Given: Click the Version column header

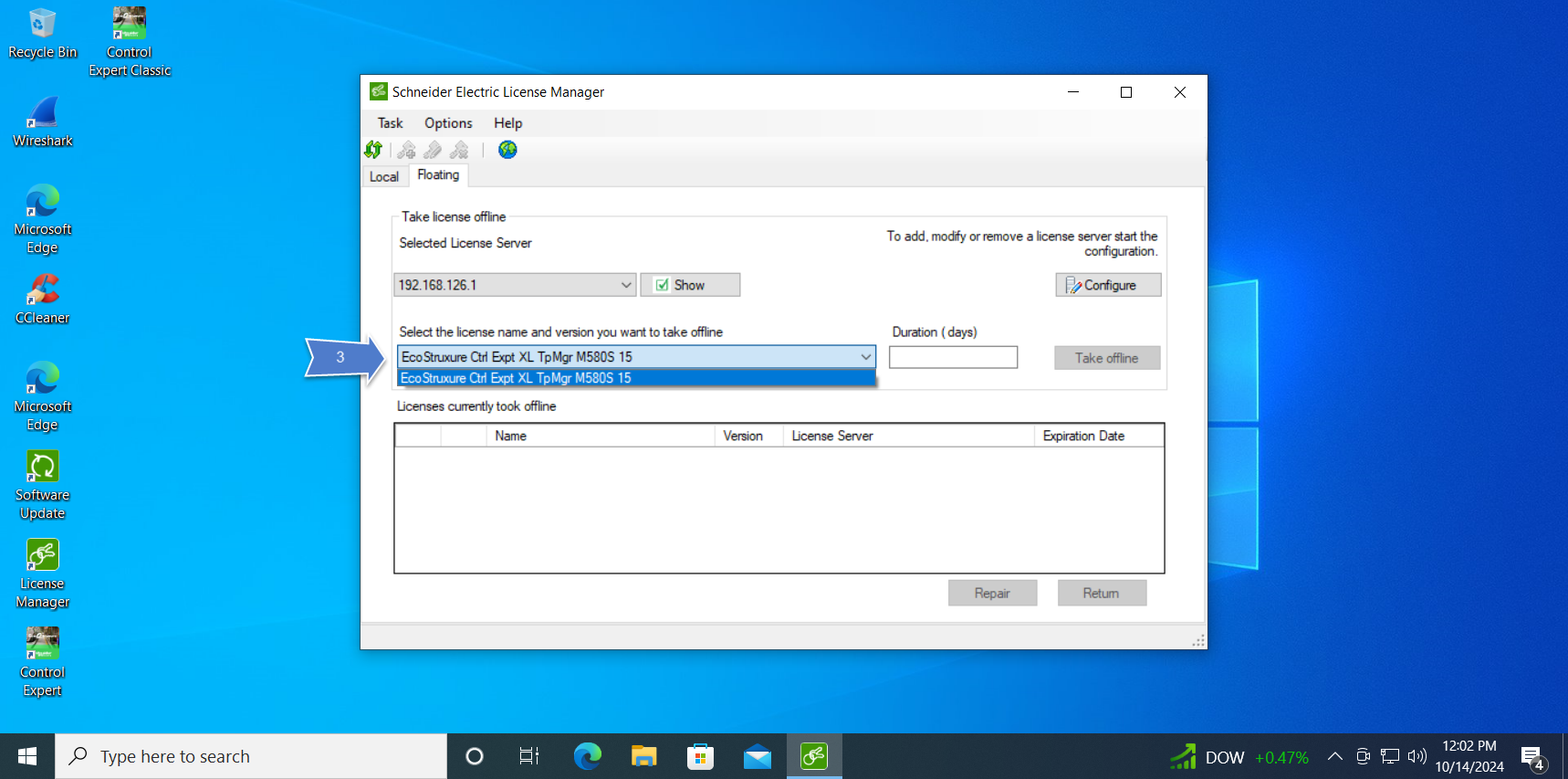Looking at the screenshot, I should (x=749, y=436).
